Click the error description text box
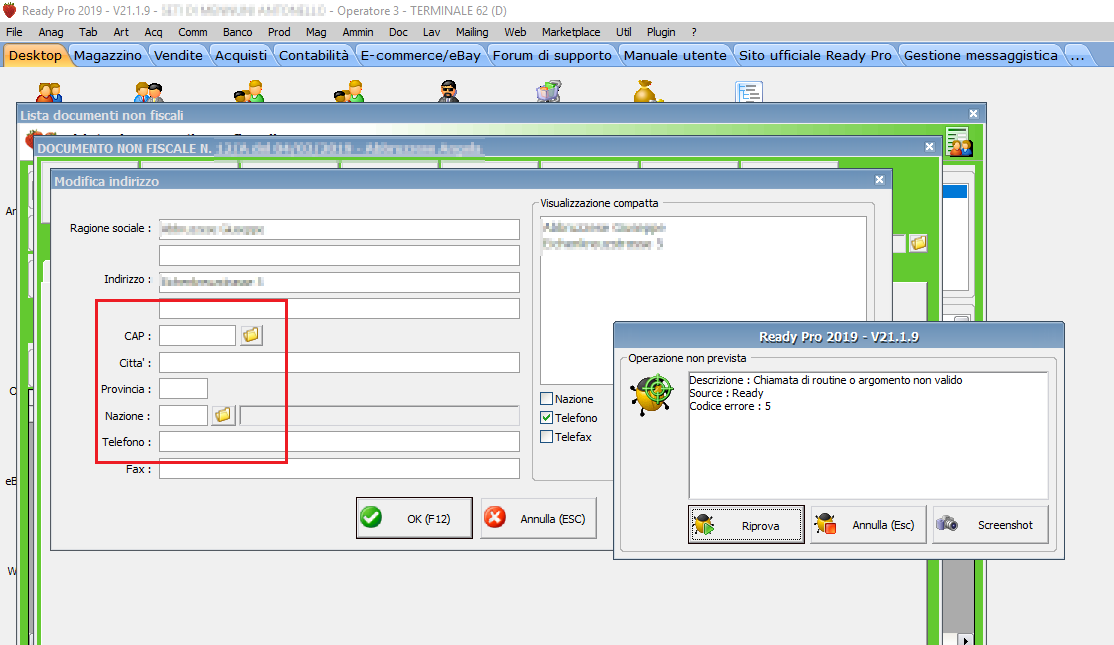Viewport: 1114px width, 645px height. 868,435
